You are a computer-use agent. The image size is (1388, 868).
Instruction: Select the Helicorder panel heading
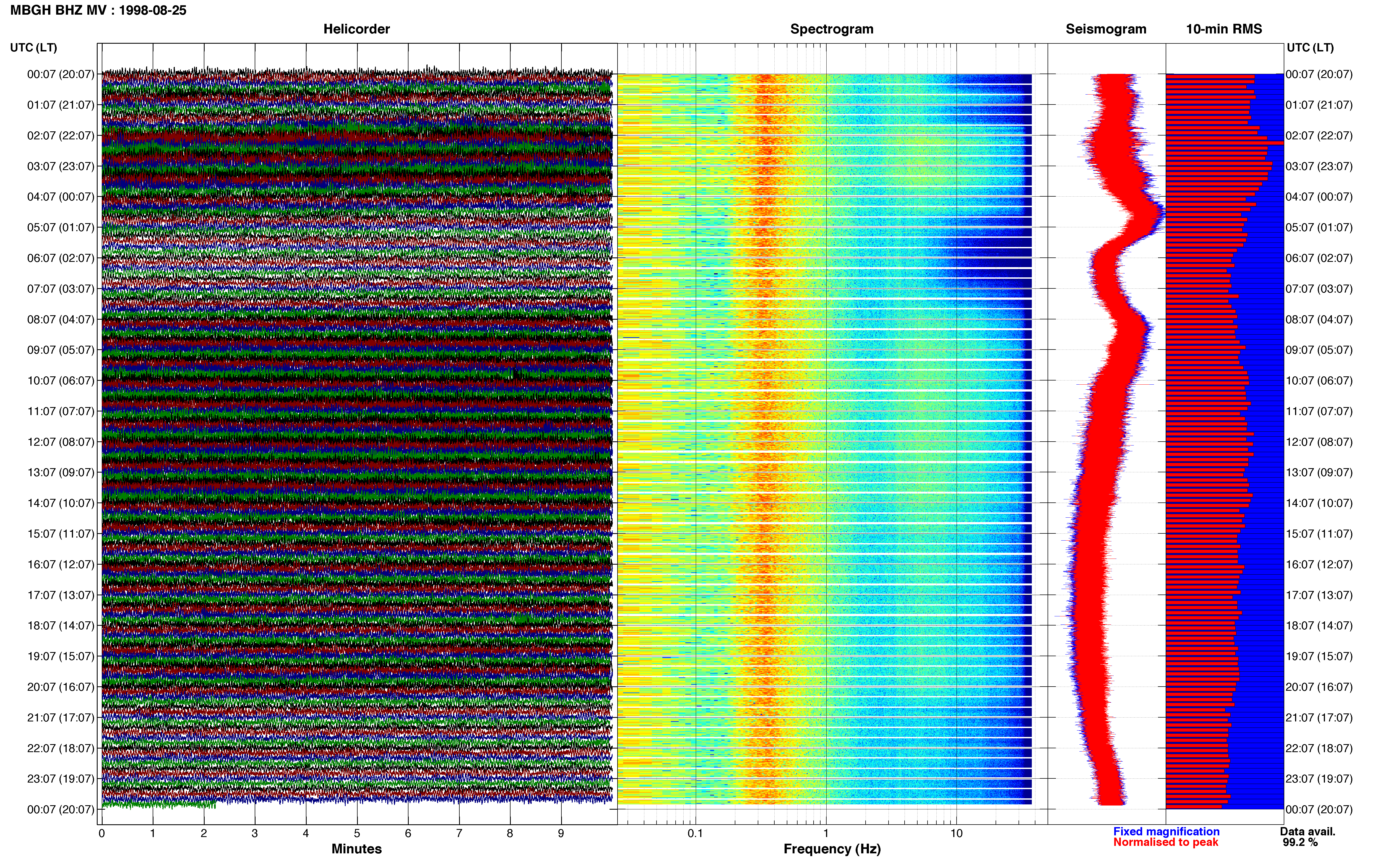tap(356, 29)
